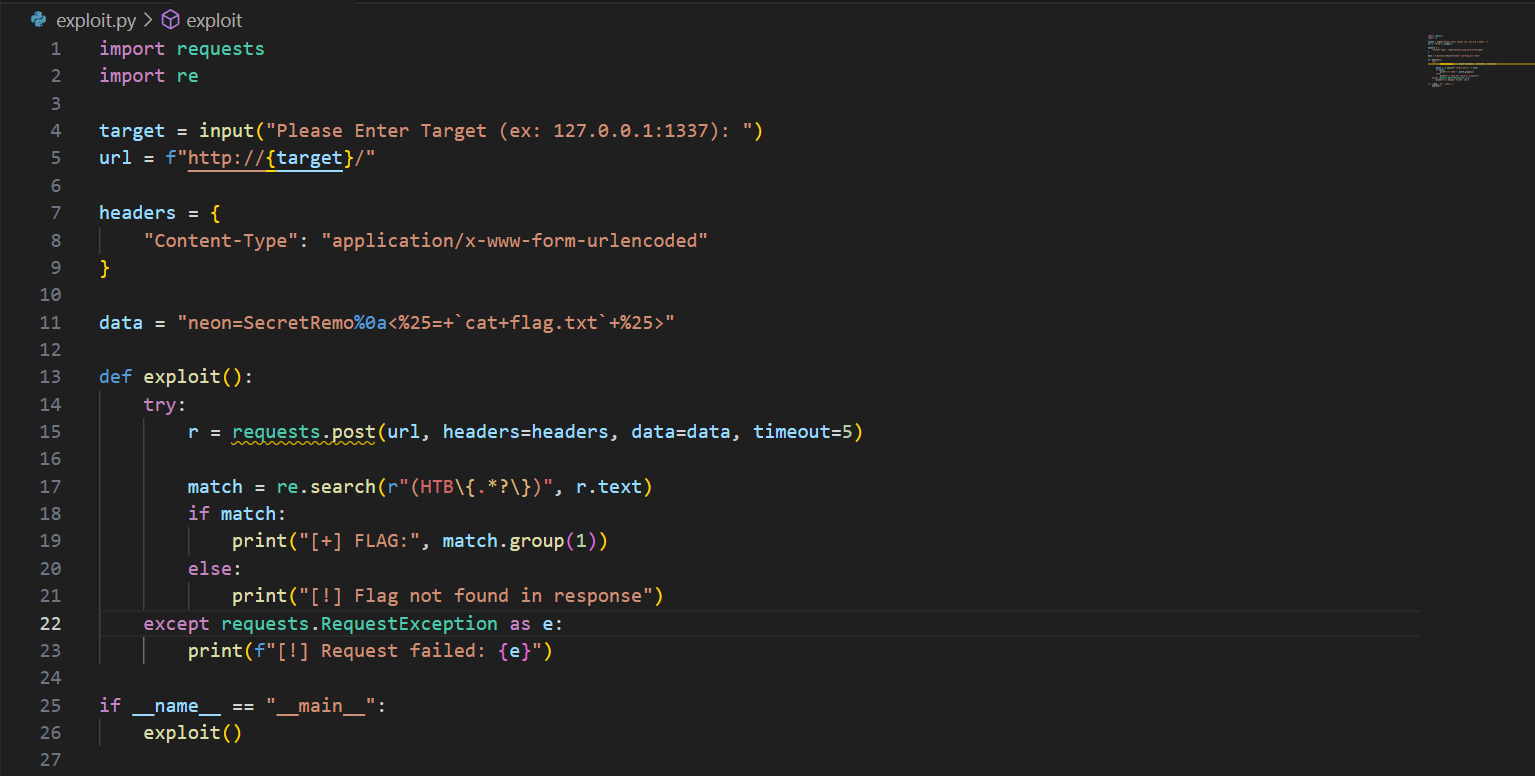1535x776 pixels.
Task: Click 'exploit()' call on line 26
Action: [x=193, y=732]
